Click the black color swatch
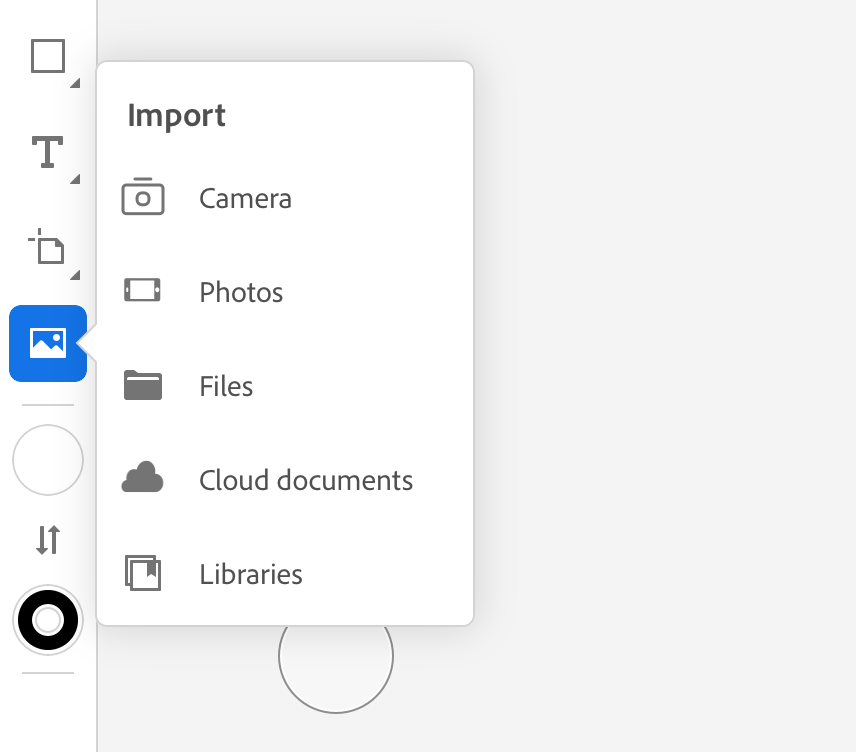Screen dimensions: 856x752 pyautogui.click(x=47, y=620)
